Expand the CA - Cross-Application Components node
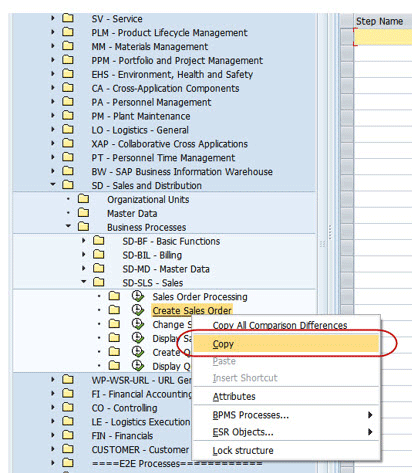Screen dimensions: 412x473 pyautogui.click(x=53, y=88)
